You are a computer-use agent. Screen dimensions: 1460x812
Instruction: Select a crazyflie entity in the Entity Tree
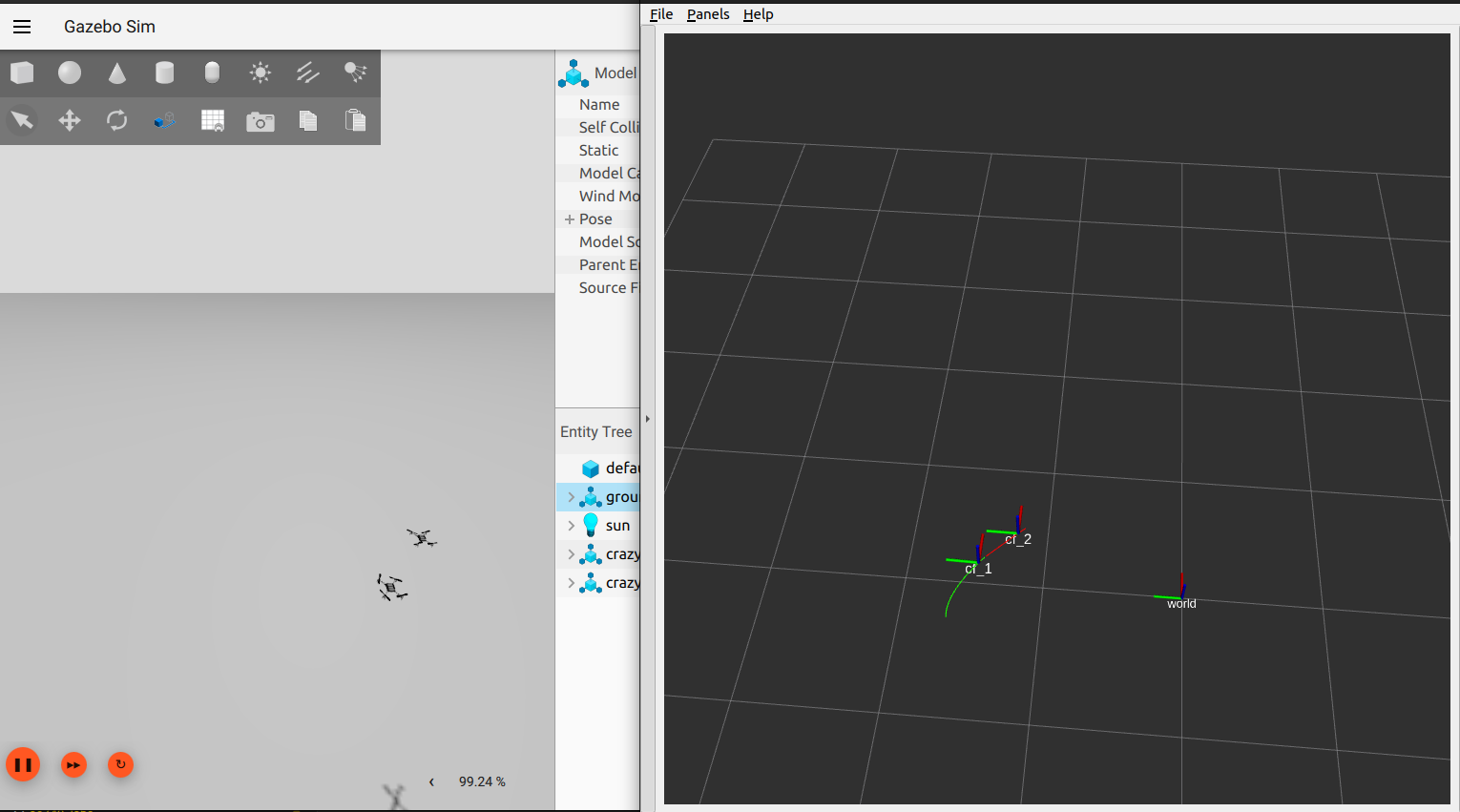(x=620, y=553)
